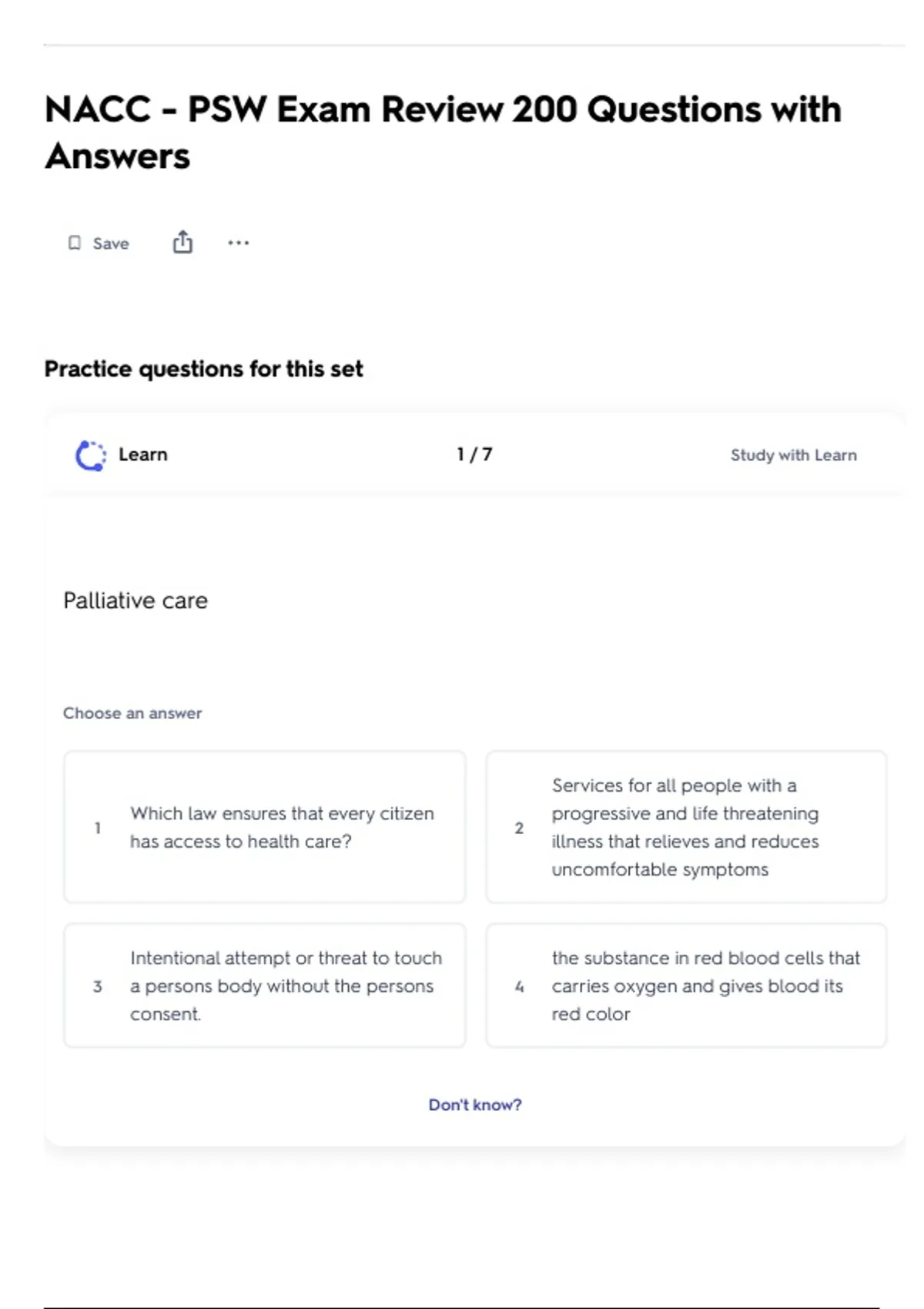Select the answer about law ensuring health care access
924x1309 pixels.
(282, 827)
